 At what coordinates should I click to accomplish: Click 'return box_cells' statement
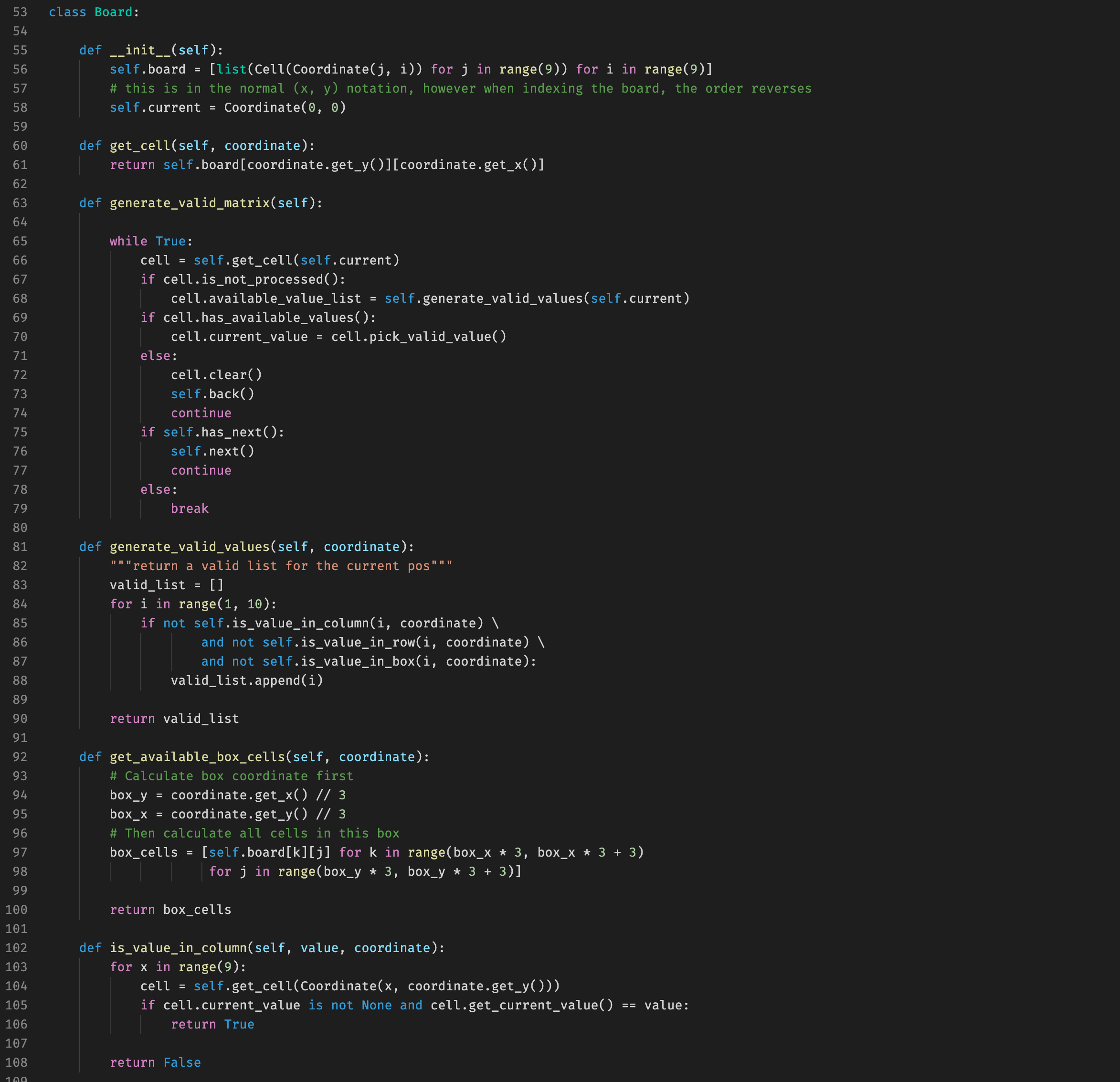(x=170, y=910)
